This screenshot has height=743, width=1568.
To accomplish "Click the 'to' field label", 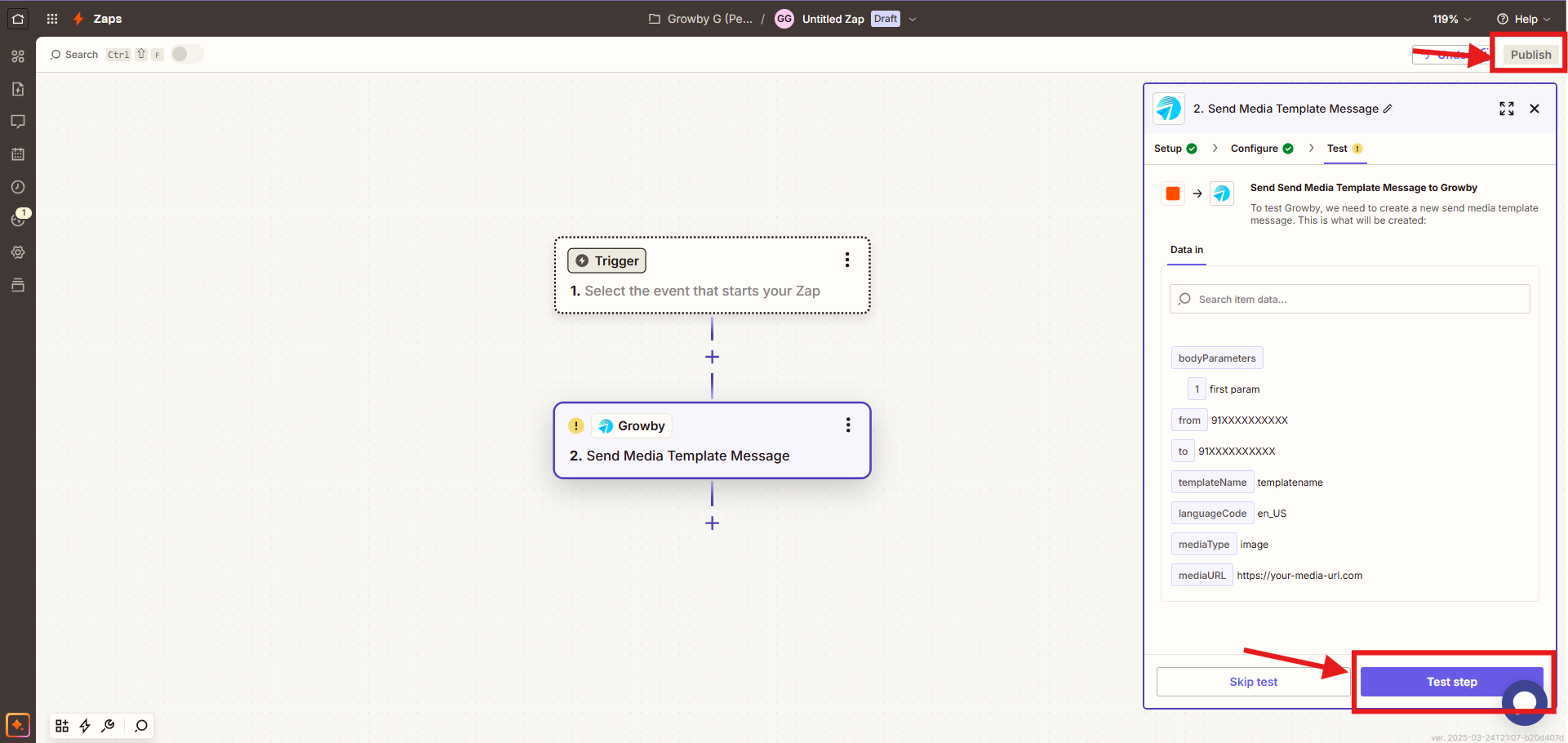I will tap(1183, 452).
